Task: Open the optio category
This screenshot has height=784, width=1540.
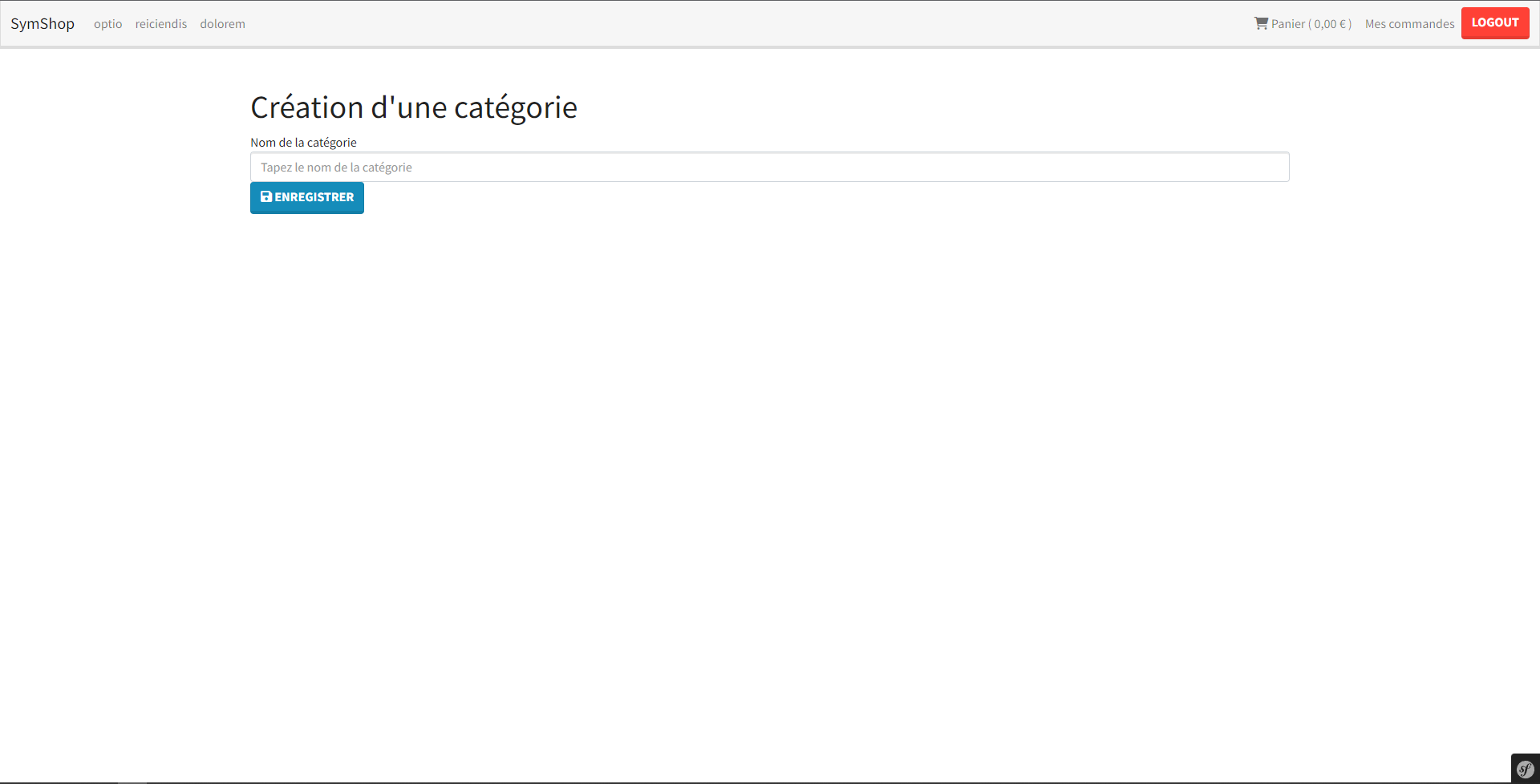Action: click(107, 24)
